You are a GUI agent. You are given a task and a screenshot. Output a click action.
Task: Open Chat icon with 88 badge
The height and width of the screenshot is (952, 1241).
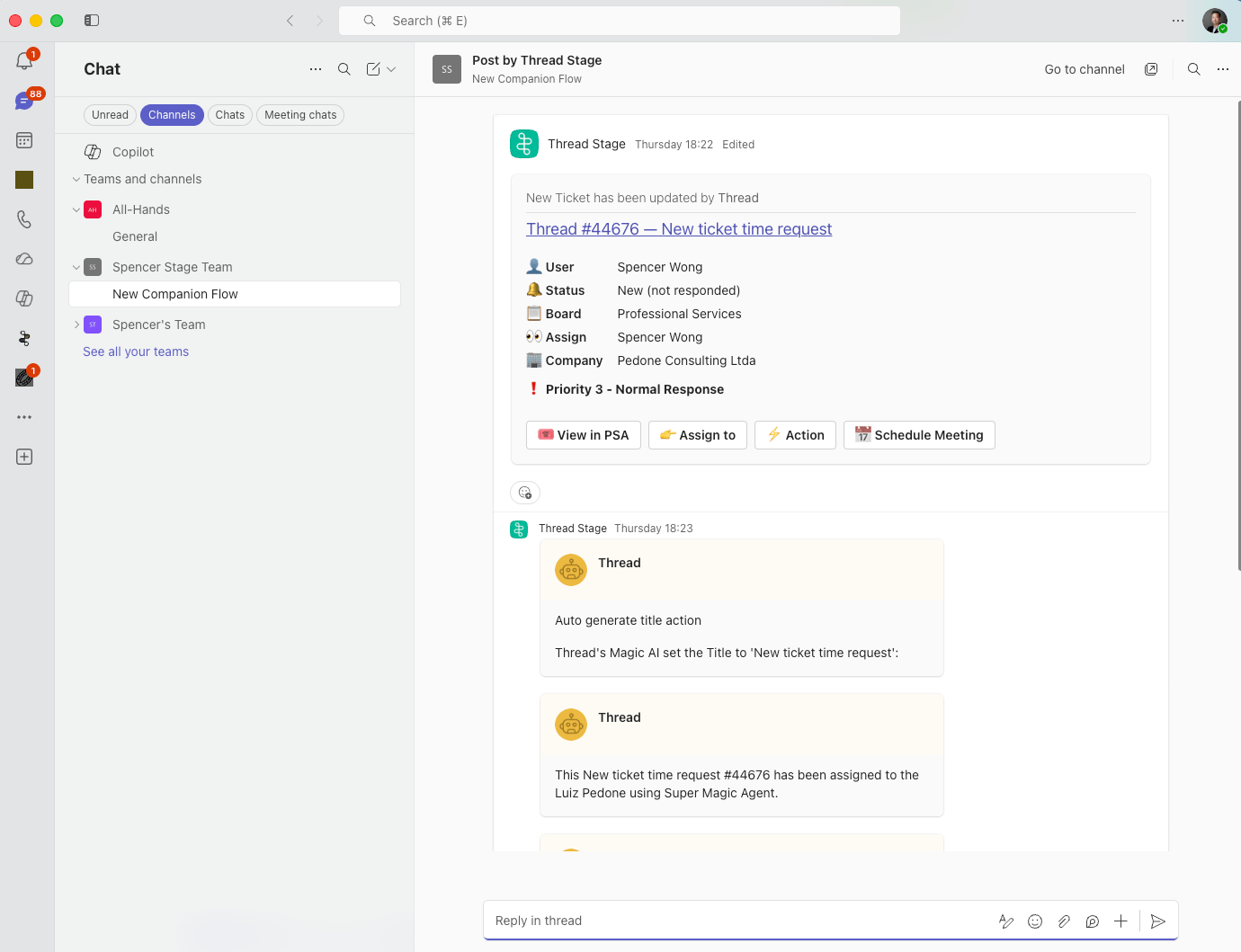(24, 101)
